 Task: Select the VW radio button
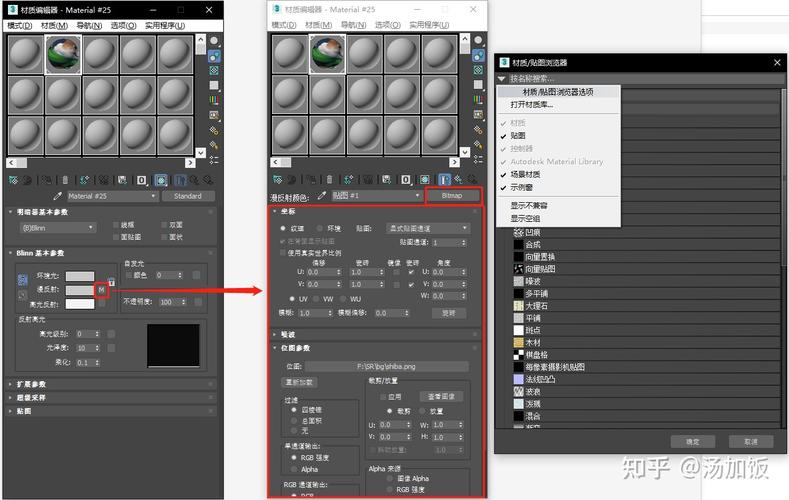tap(316, 299)
